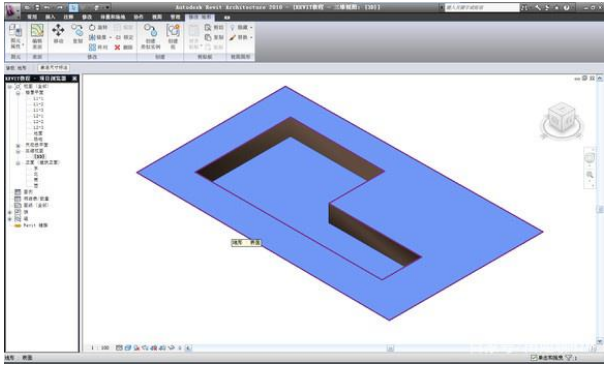Click the options bar dimension button

pyautogui.click(x=54, y=68)
